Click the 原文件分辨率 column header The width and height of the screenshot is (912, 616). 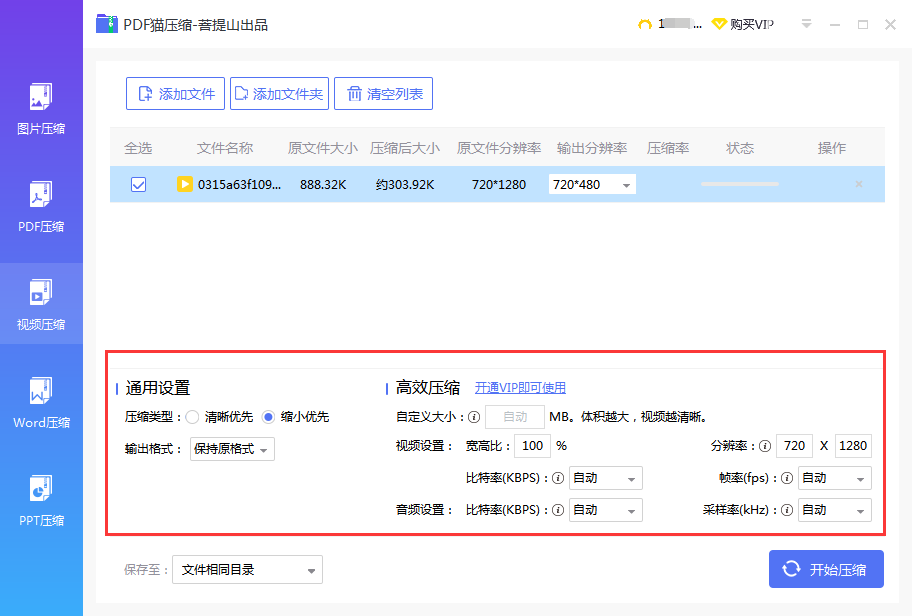tap(499, 148)
